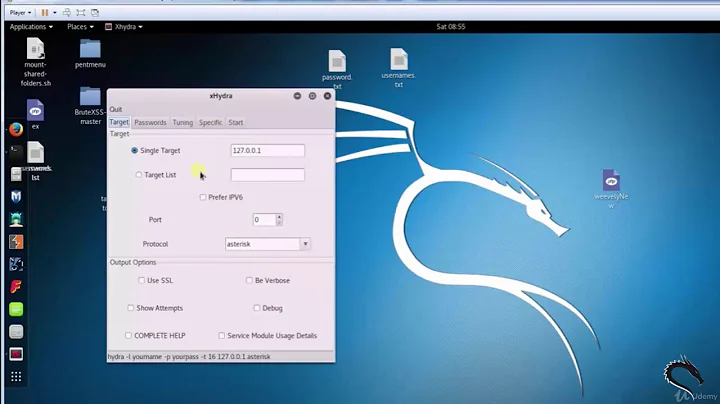
Task: Go to the Start tab
Action: click(236, 123)
